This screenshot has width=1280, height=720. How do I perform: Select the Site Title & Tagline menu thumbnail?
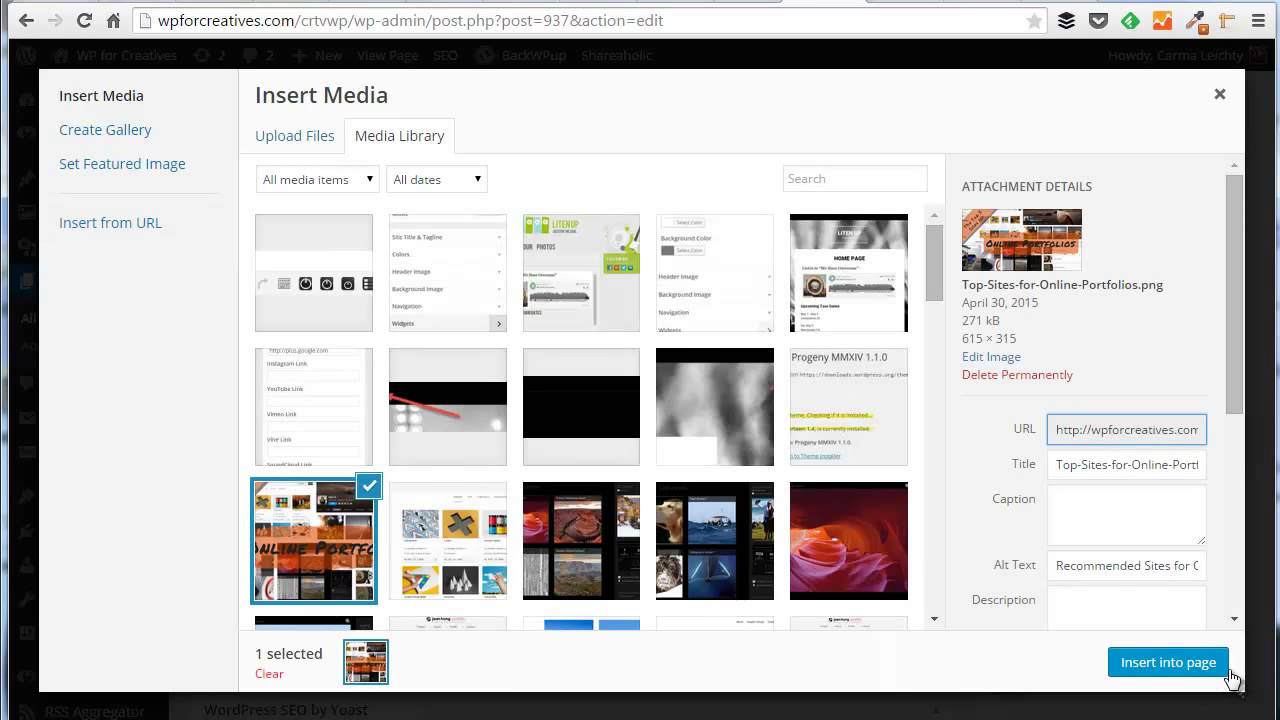pyautogui.click(x=447, y=273)
